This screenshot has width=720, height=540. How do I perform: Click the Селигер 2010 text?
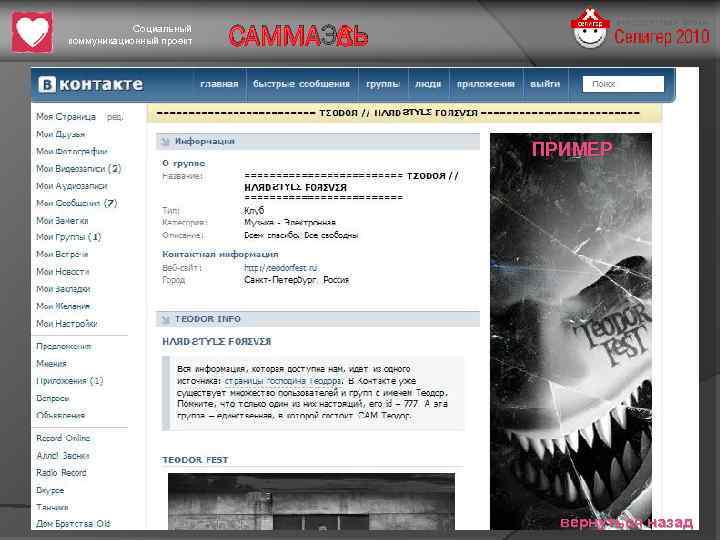pos(662,36)
